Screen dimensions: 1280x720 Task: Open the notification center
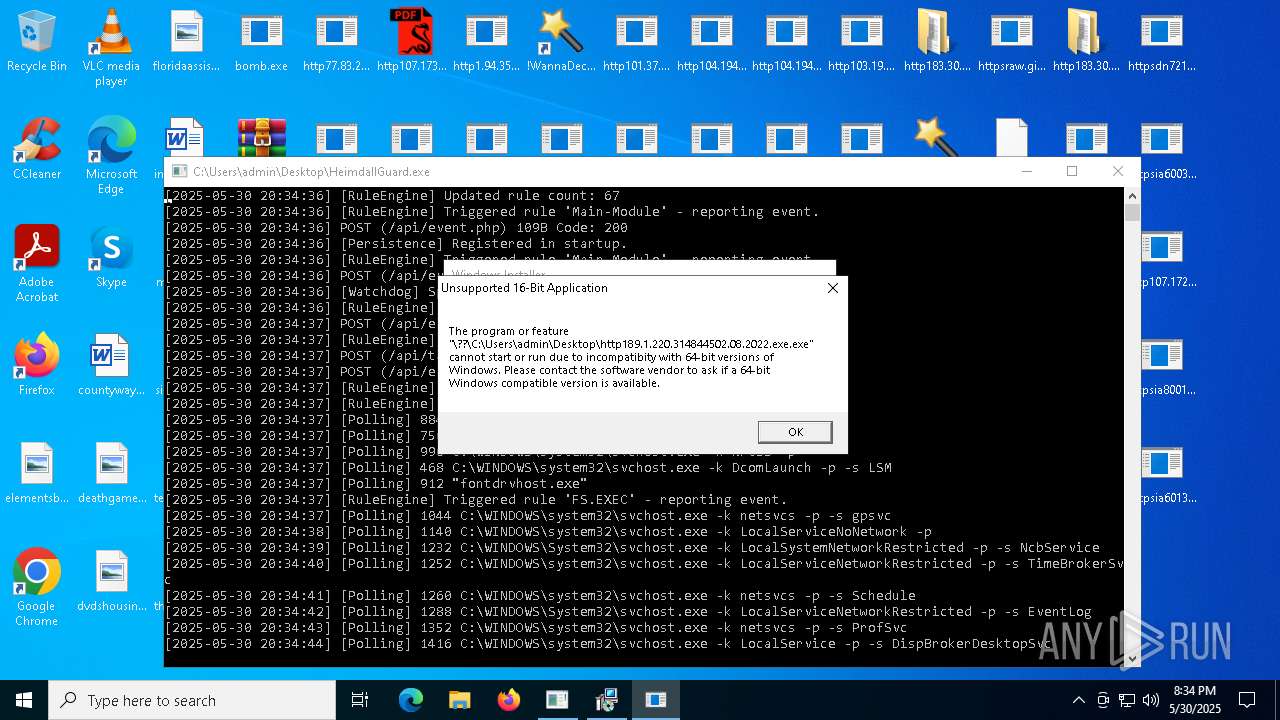coord(1247,700)
